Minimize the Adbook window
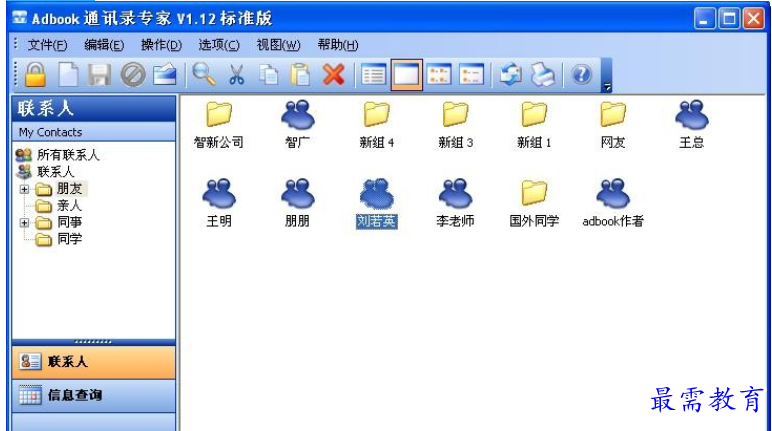The height and width of the screenshot is (431, 772). pos(705,19)
